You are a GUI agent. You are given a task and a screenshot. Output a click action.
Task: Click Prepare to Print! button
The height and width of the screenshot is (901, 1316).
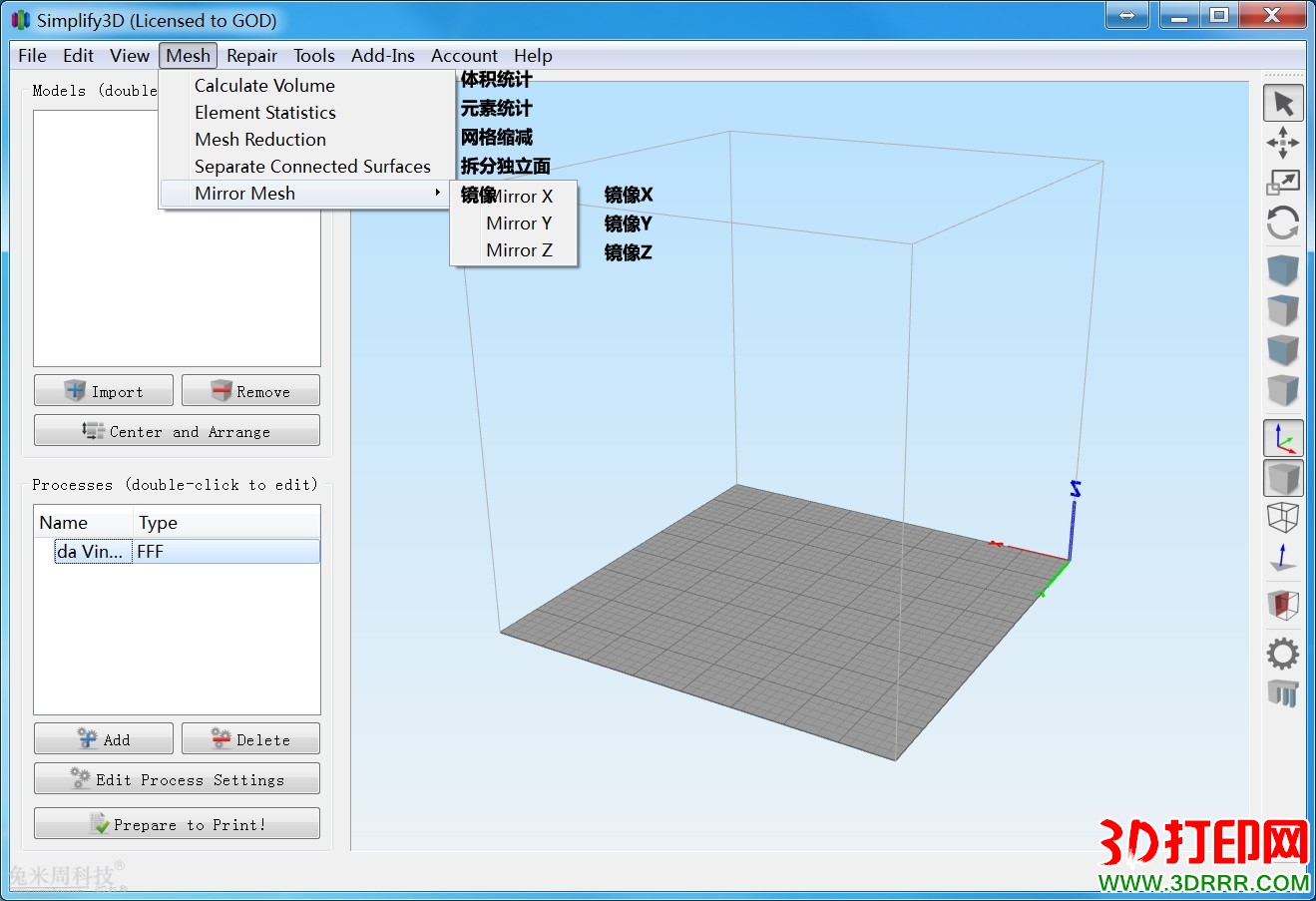click(177, 824)
